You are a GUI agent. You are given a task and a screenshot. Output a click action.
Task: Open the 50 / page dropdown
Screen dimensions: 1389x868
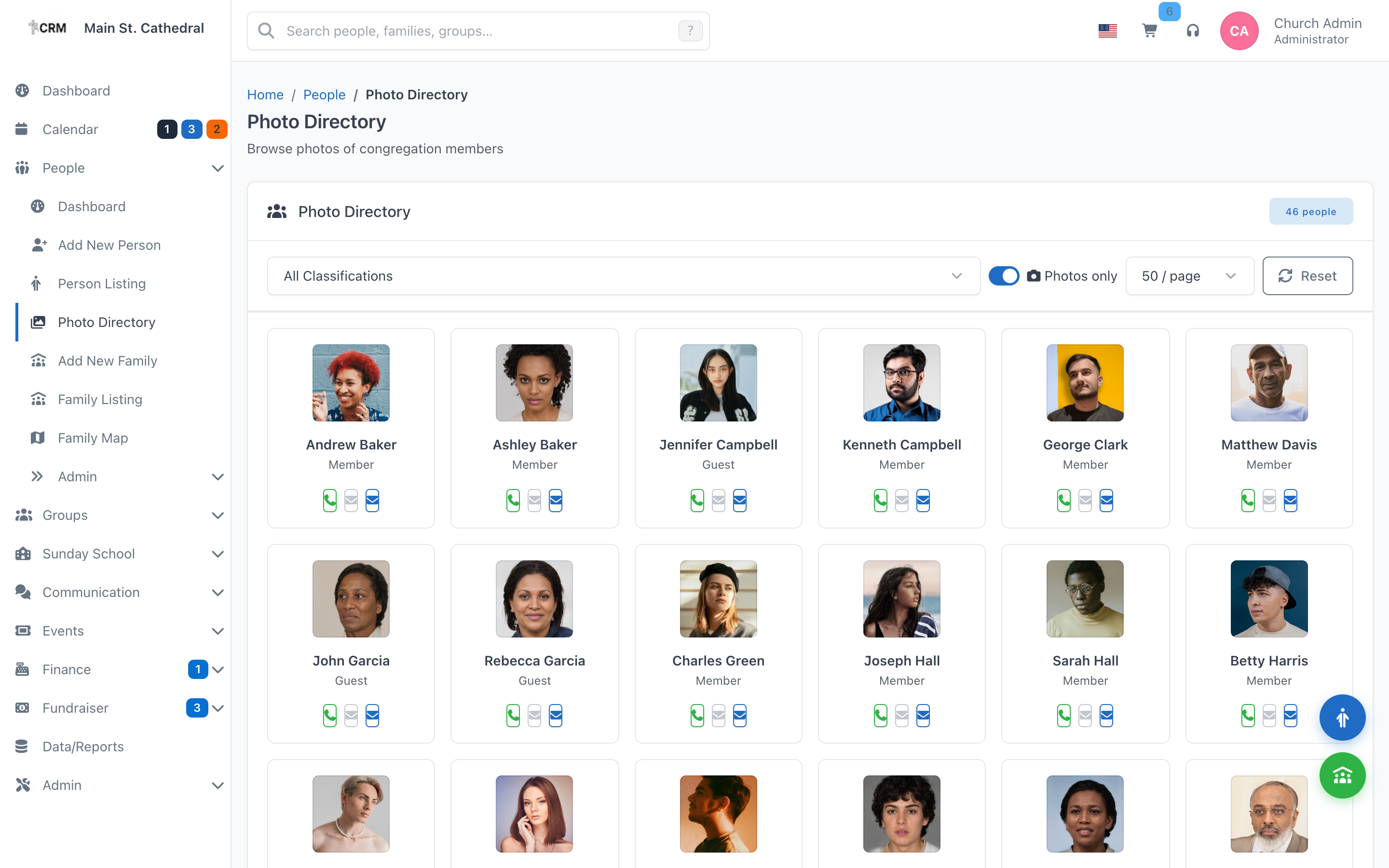click(x=1189, y=275)
